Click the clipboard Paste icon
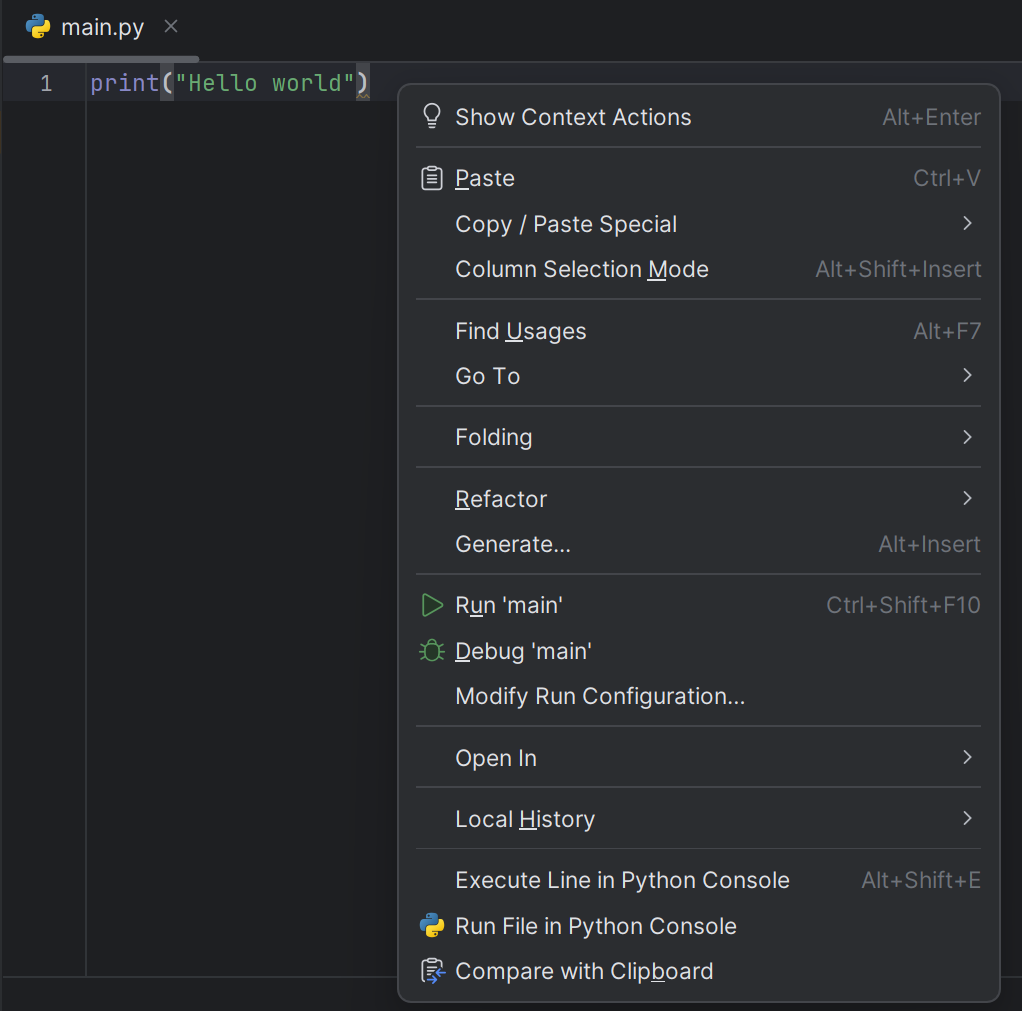The width and height of the screenshot is (1022, 1011). tap(432, 179)
